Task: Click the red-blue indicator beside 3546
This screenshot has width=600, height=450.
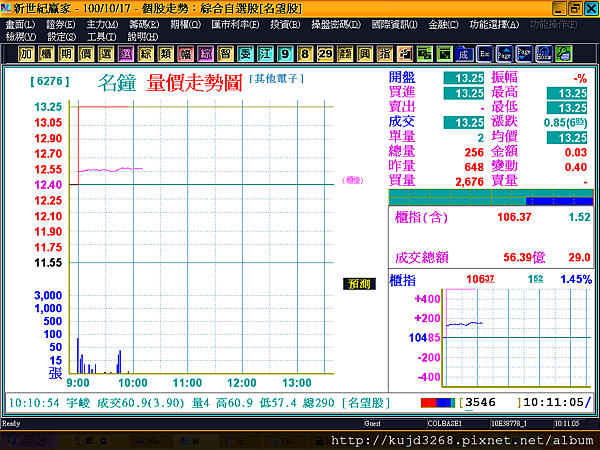Action: pos(437,403)
